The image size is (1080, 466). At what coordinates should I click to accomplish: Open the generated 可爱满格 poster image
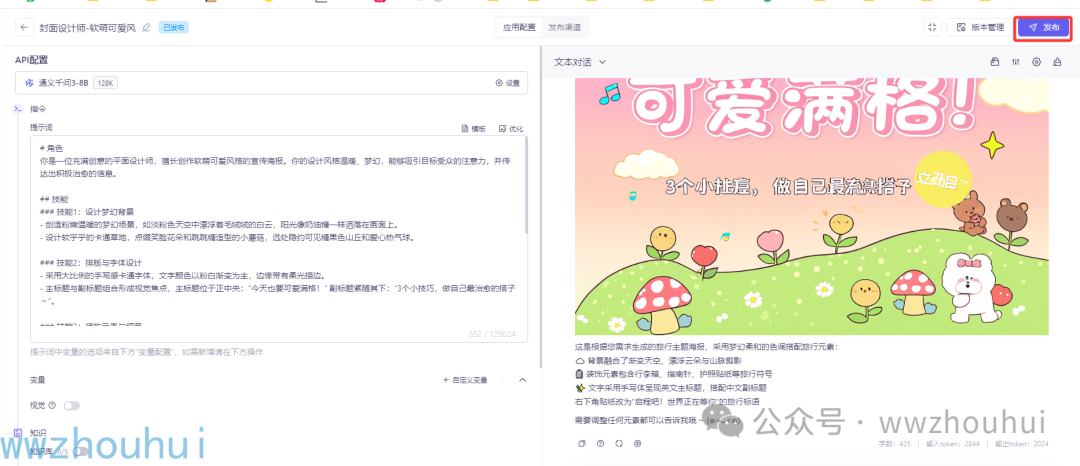tap(811, 206)
